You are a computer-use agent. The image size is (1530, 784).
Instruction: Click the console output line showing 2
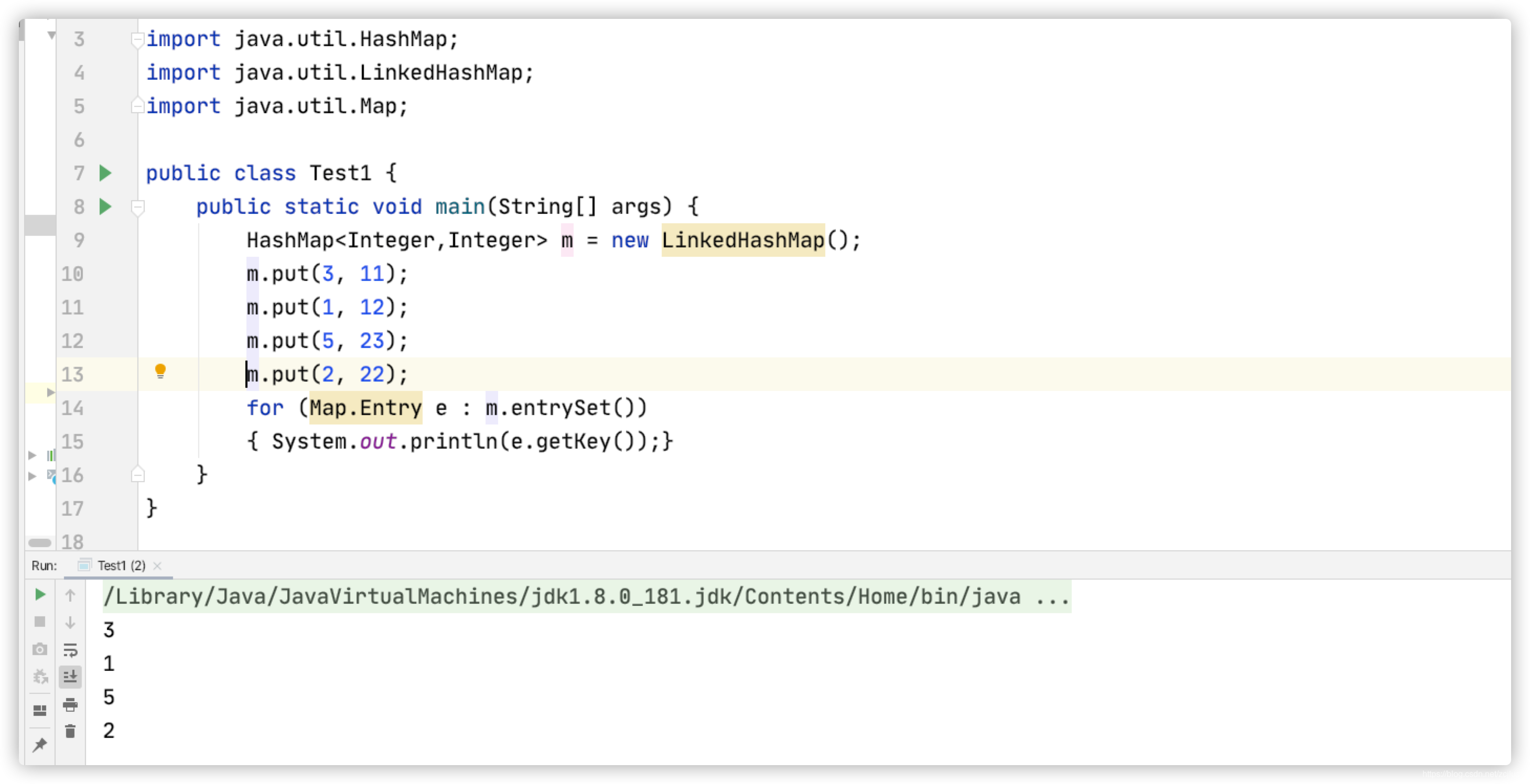[x=109, y=731]
